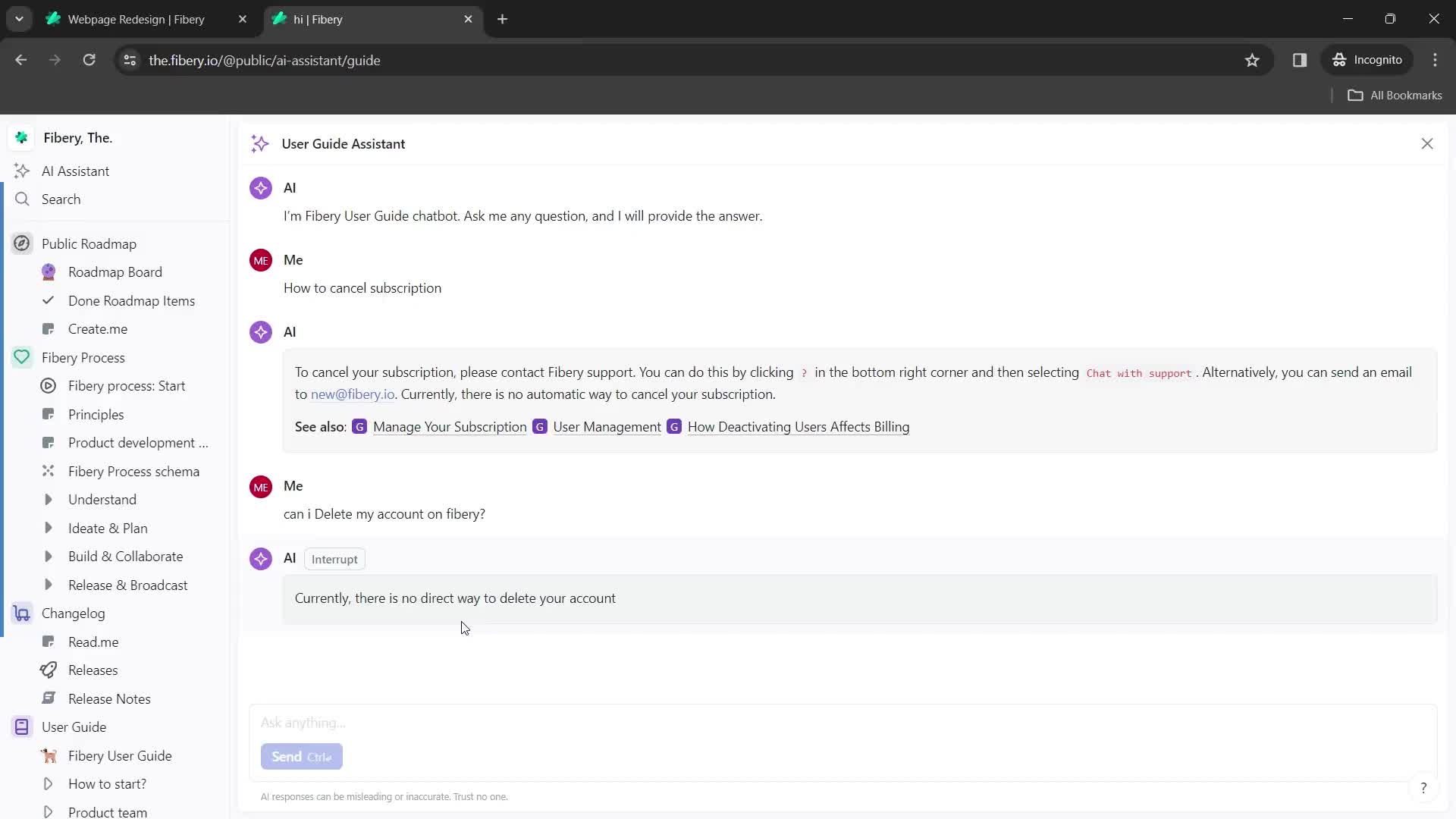
Task: Click the Interrupt button on AI response
Action: point(334,558)
